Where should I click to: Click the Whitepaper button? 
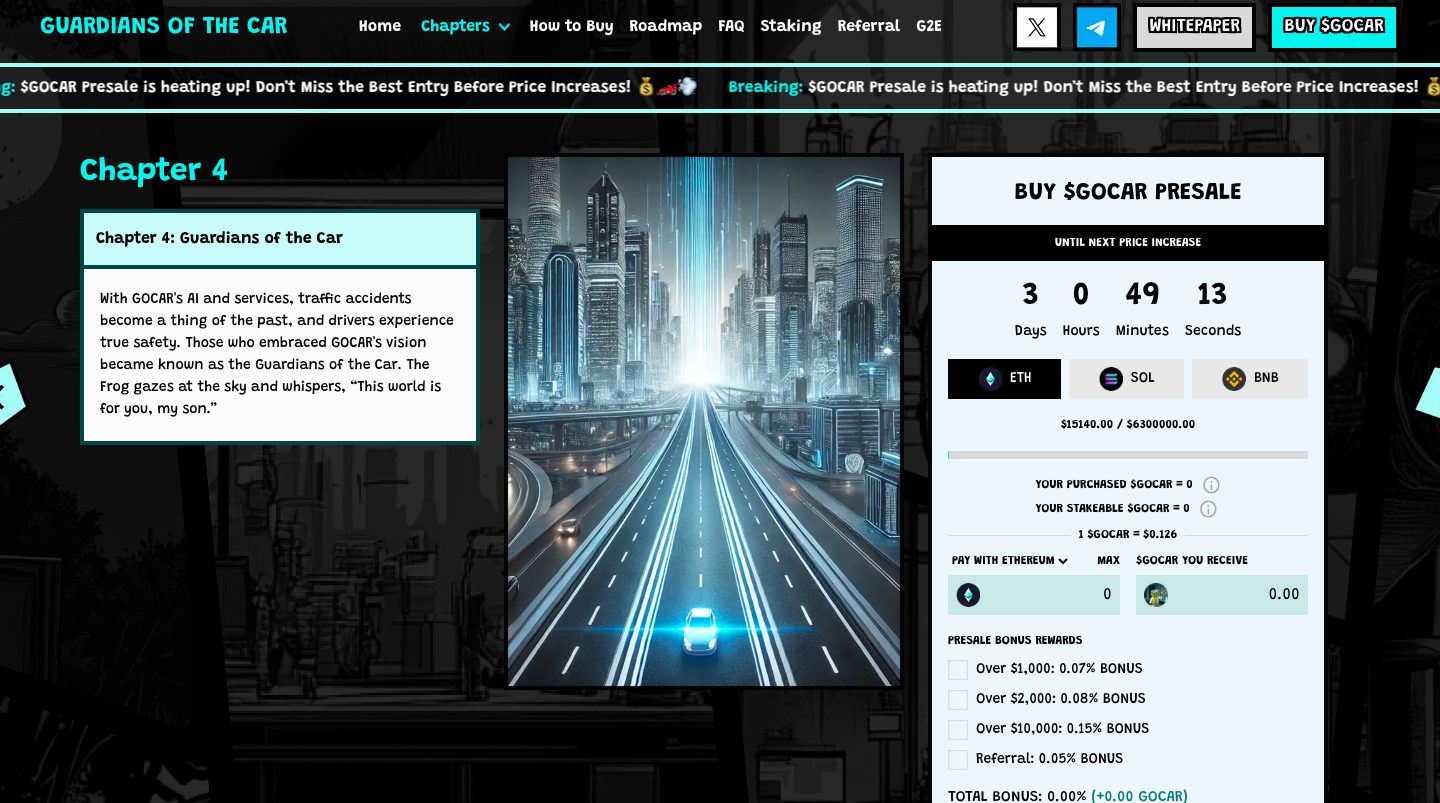click(1194, 27)
